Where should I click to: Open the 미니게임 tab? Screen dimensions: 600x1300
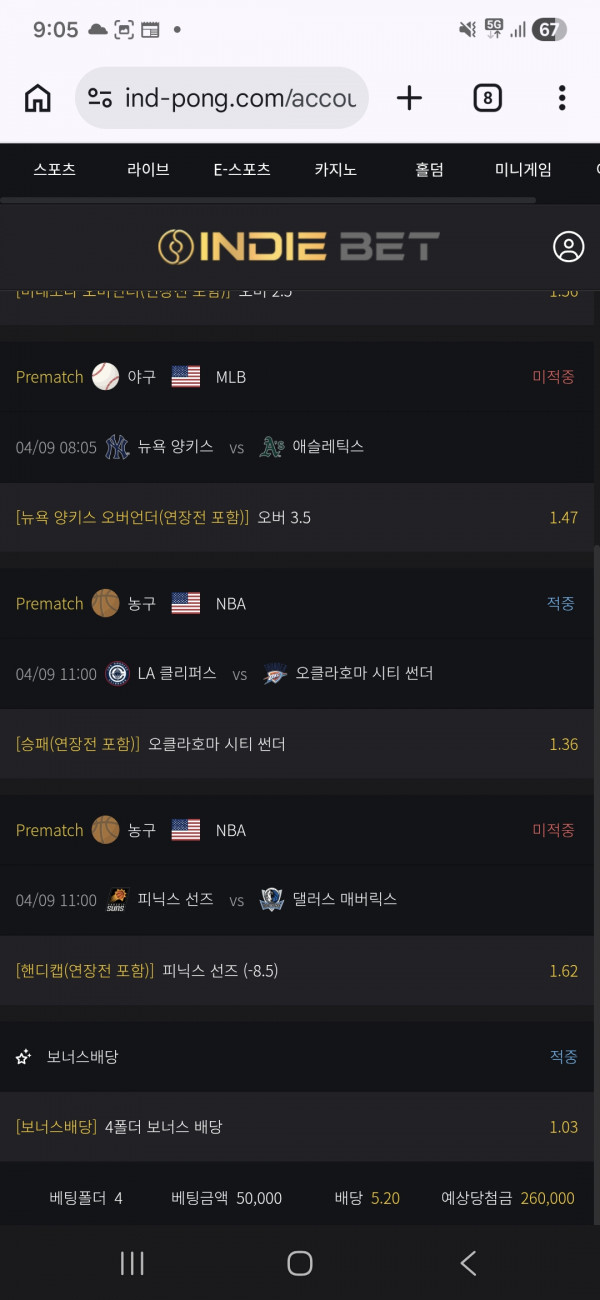pyautogui.click(x=523, y=170)
